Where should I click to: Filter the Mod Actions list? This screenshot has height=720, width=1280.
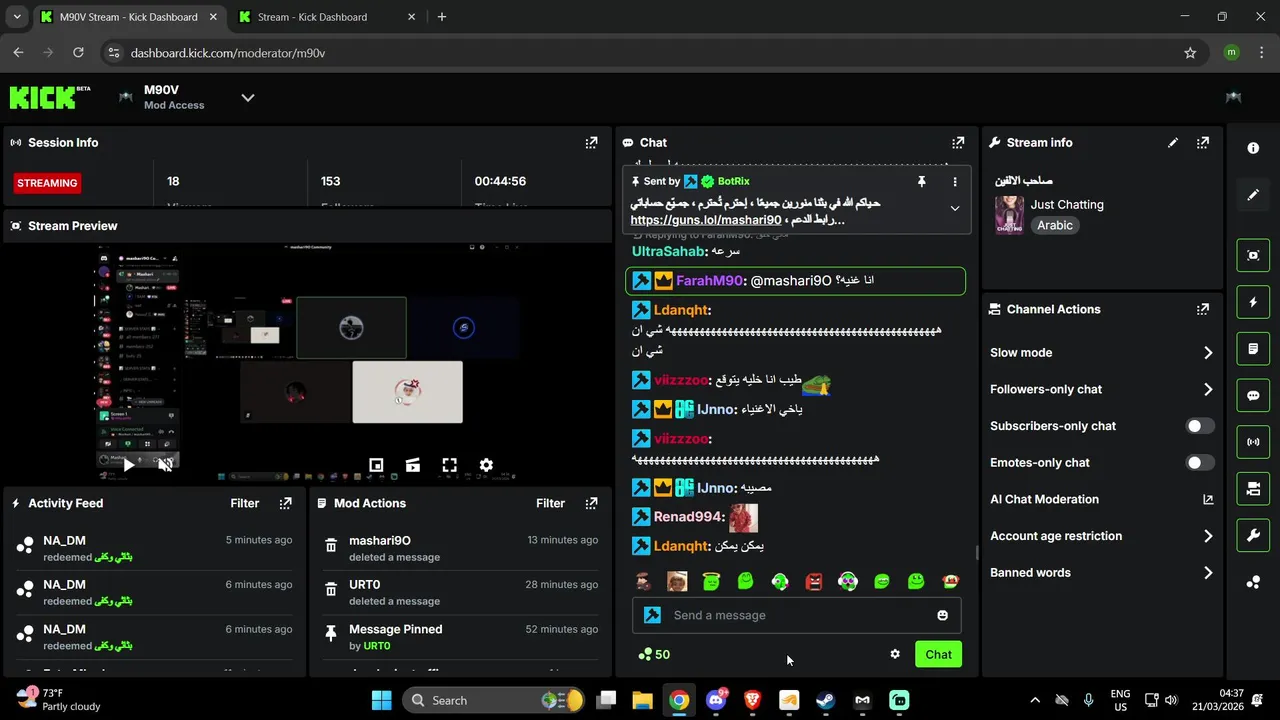tap(550, 504)
